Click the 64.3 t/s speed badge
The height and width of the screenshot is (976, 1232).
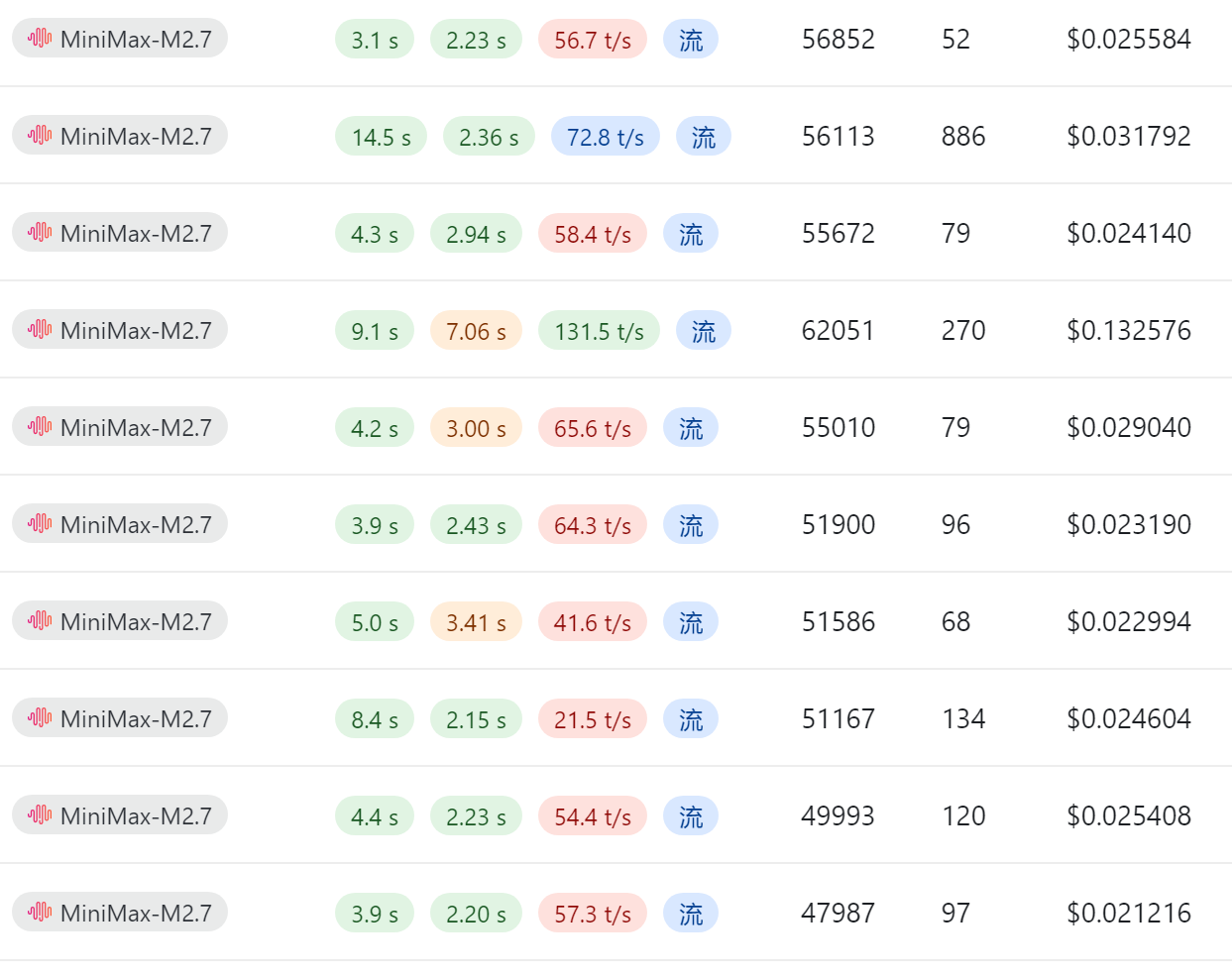click(x=593, y=525)
